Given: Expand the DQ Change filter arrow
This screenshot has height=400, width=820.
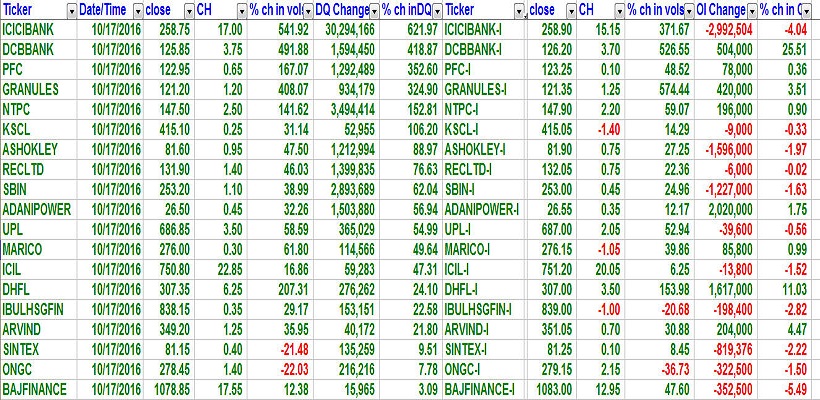Looking at the screenshot, I should [x=372, y=10].
